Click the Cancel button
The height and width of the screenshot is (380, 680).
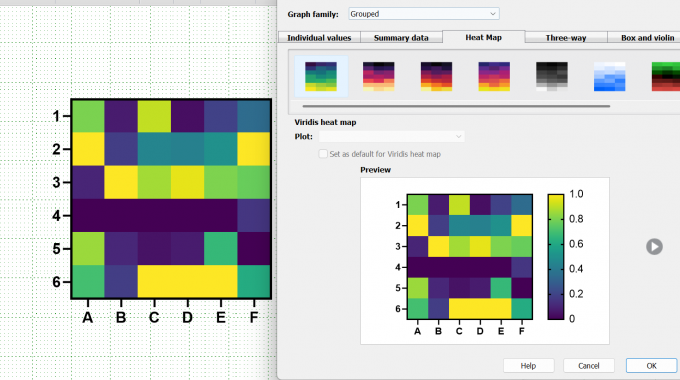click(588, 366)
